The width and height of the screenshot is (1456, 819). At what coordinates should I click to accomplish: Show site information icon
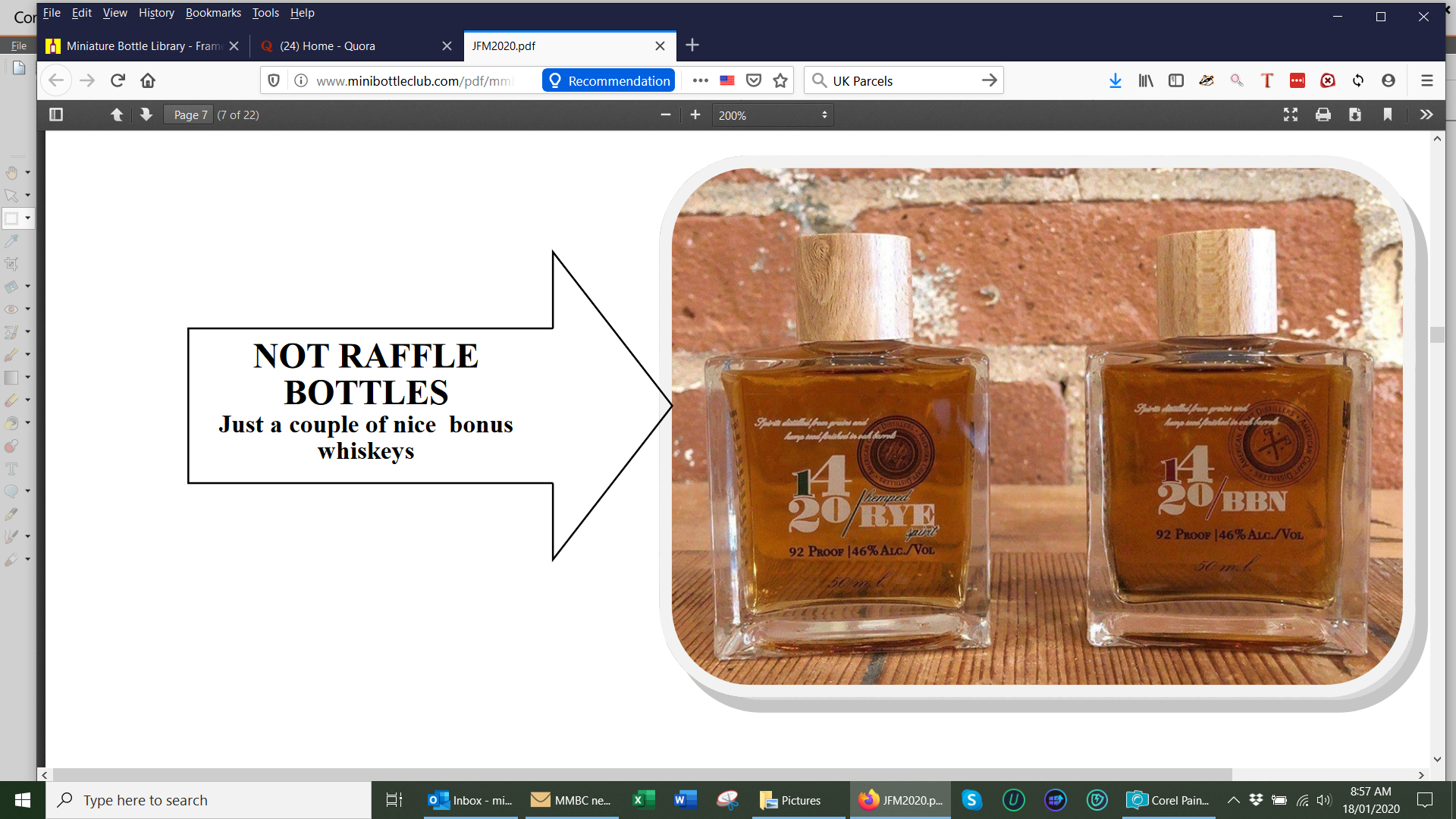coord(301,80)
